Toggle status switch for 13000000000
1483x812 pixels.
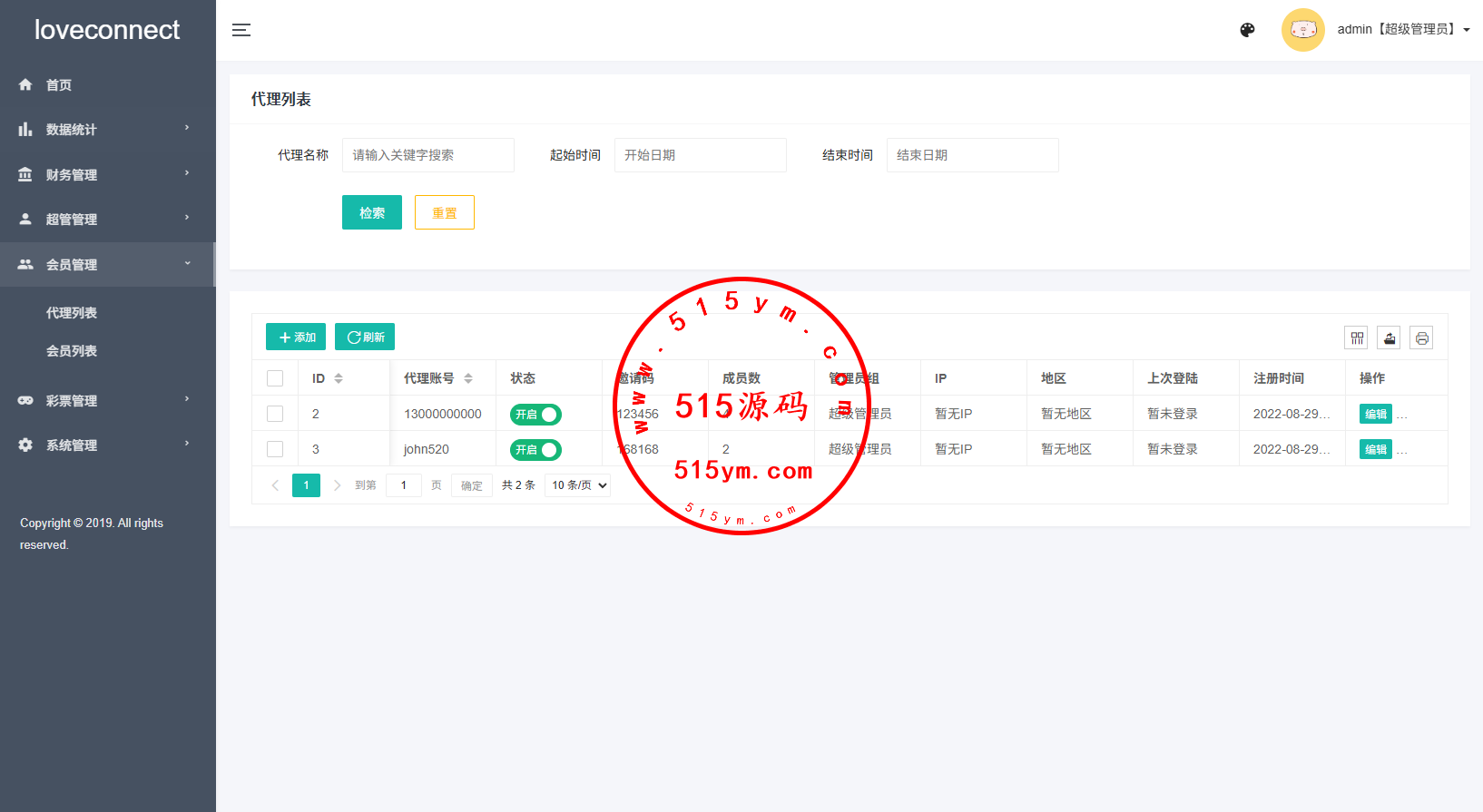point(535,415)
